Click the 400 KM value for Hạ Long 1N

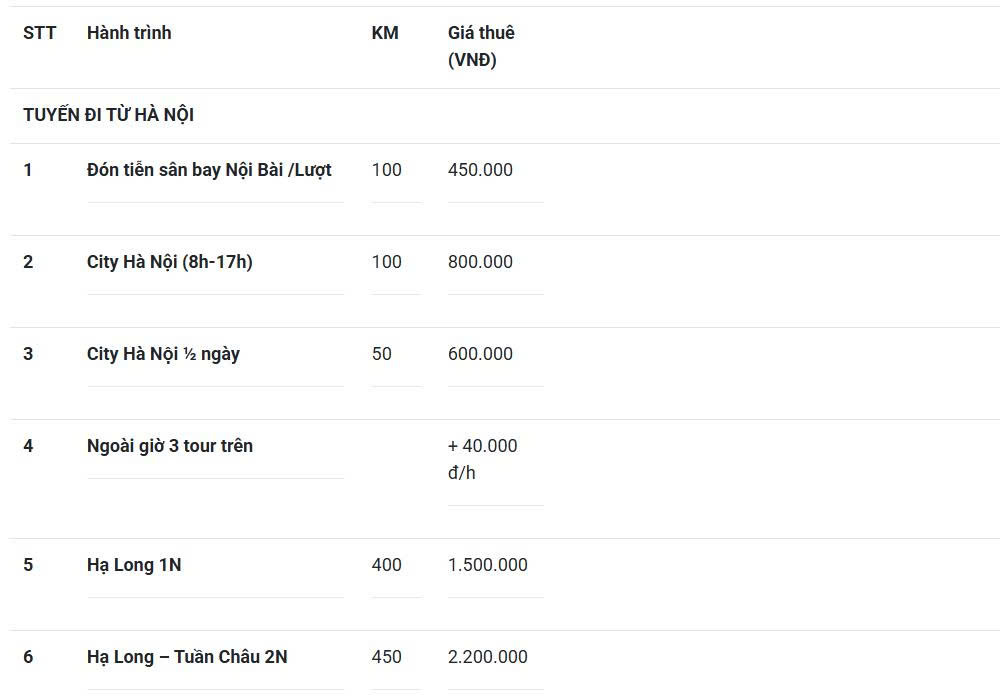(387, 565)
